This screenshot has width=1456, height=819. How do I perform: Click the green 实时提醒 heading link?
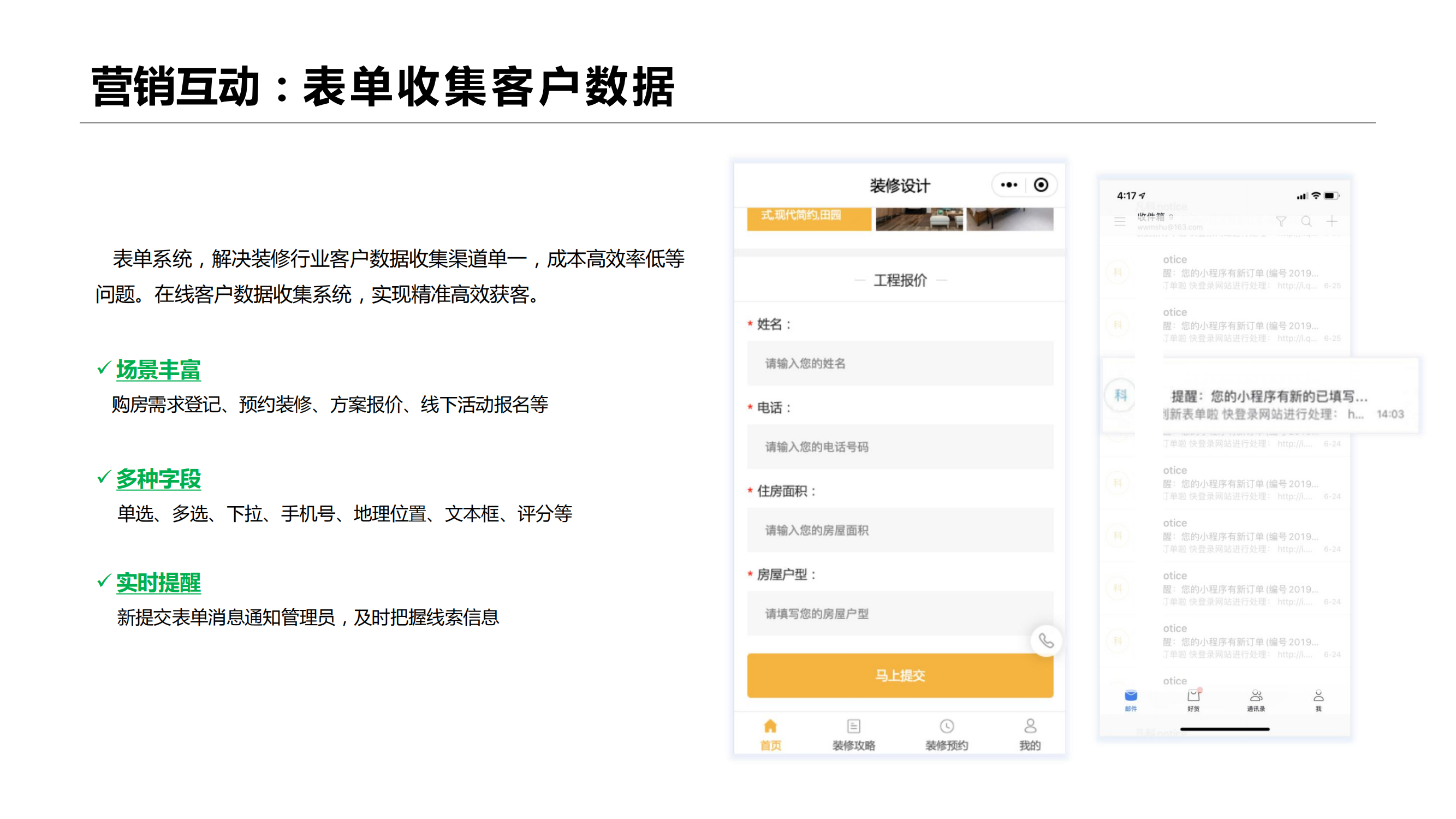click(x=158, y=583)
